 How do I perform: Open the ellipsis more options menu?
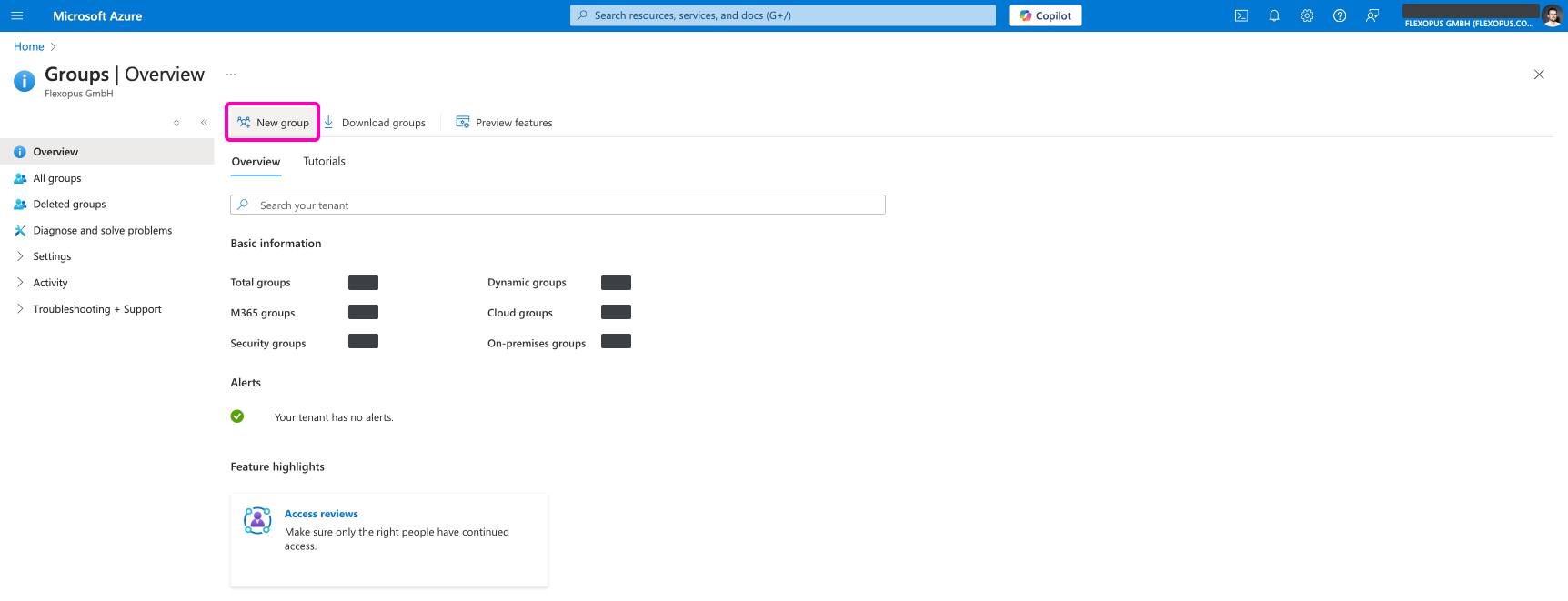(x=231, y=75)
